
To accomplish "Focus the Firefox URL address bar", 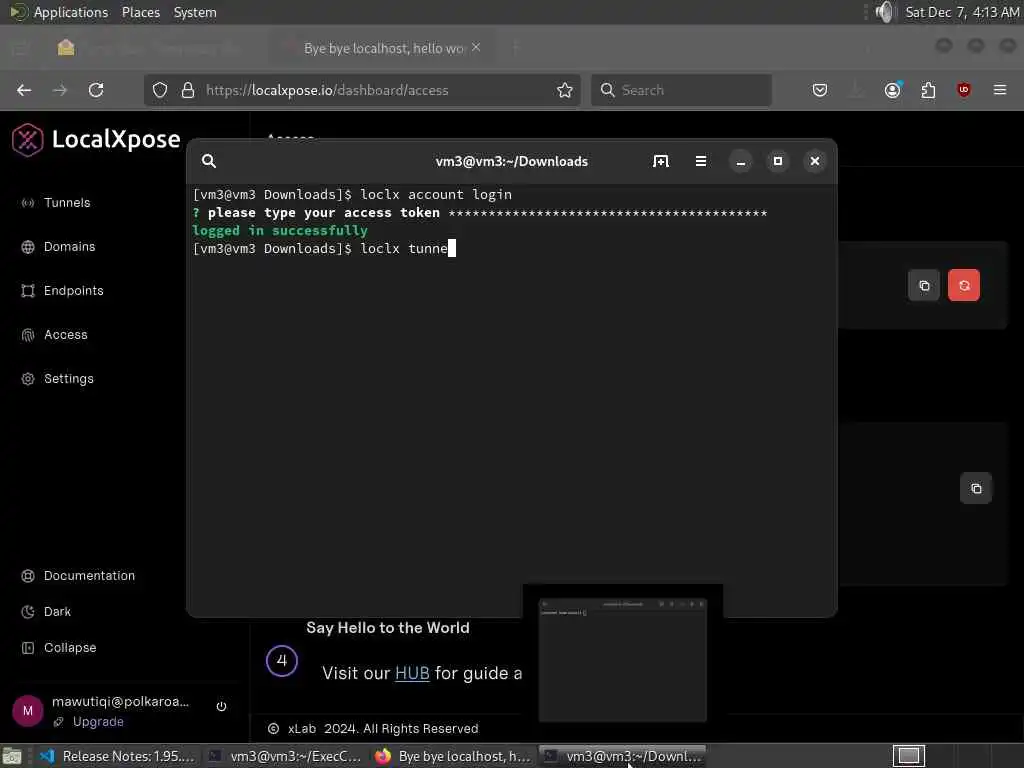I will coord(362,90).
